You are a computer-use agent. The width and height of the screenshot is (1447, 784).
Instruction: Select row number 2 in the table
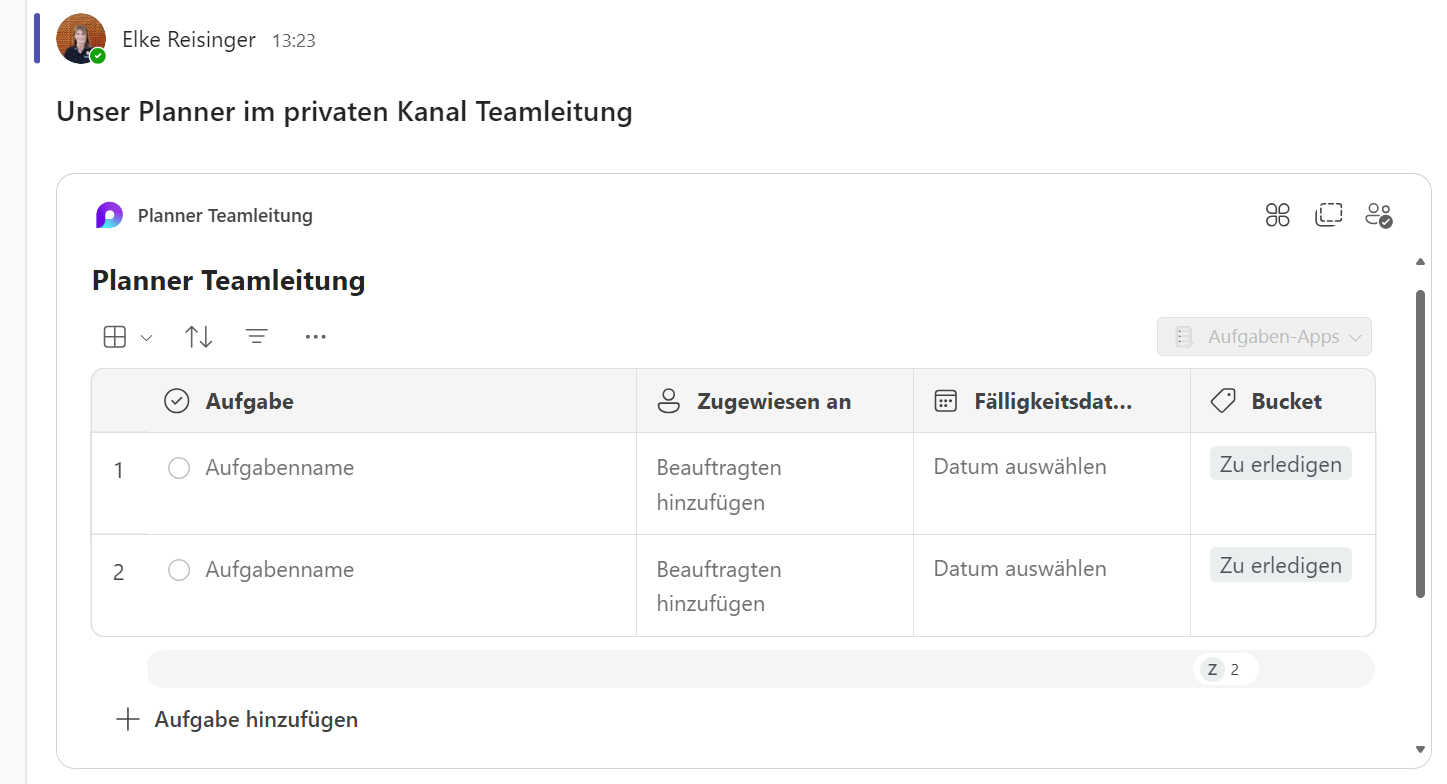119,572
